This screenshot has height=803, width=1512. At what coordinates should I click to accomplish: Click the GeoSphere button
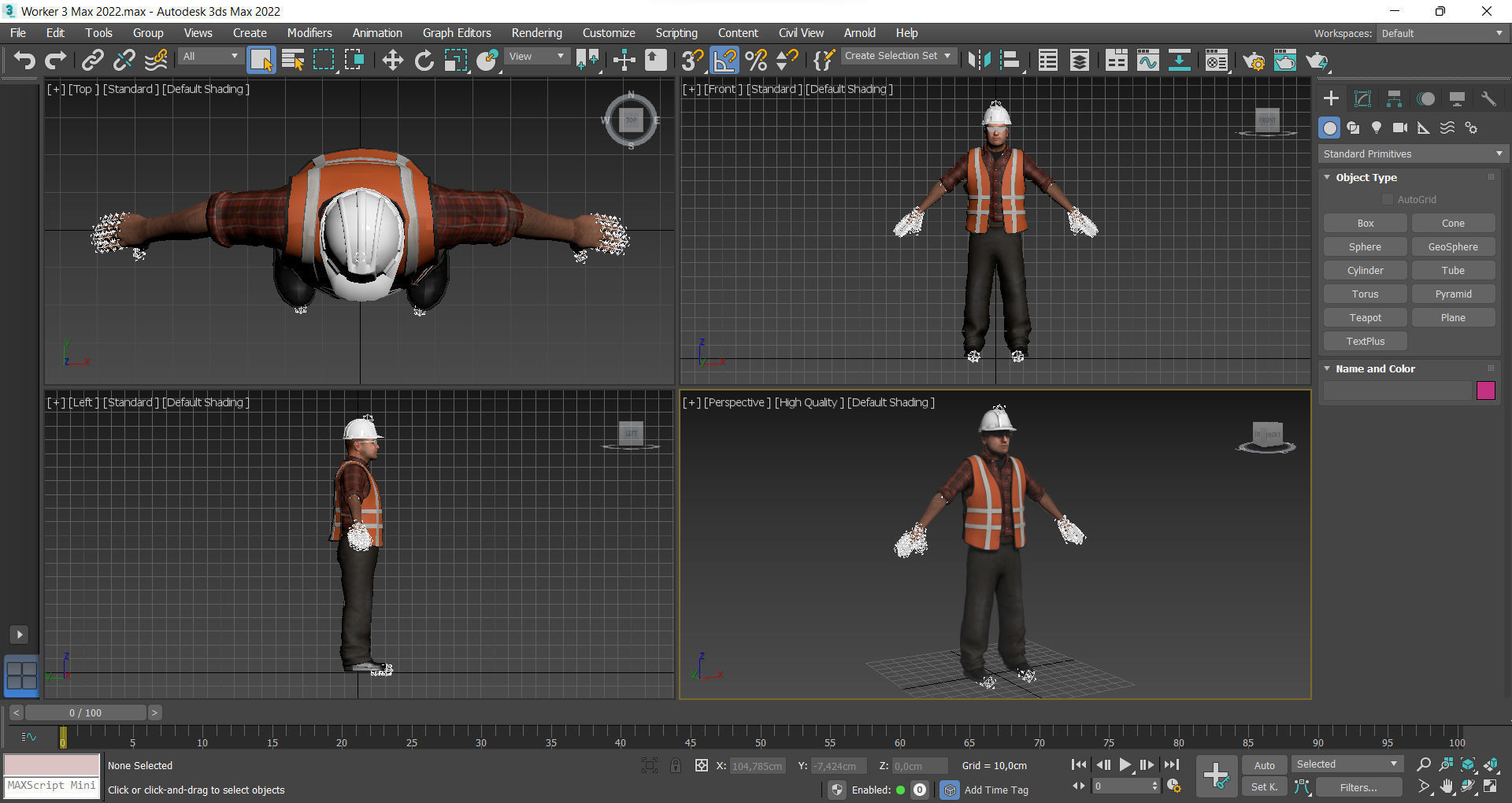click(x=1453, y=246)
